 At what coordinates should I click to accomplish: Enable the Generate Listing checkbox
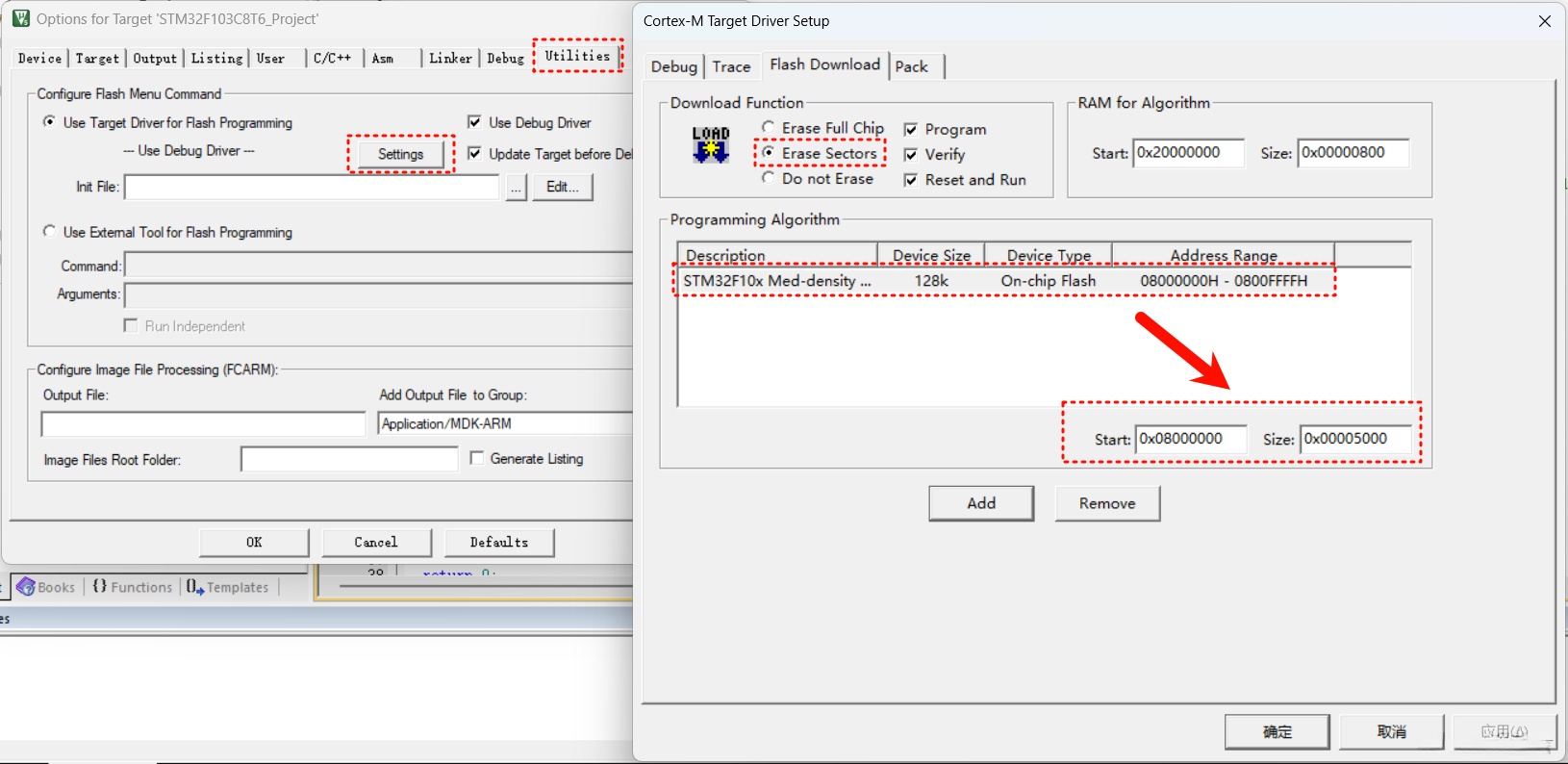click(477, 458)
